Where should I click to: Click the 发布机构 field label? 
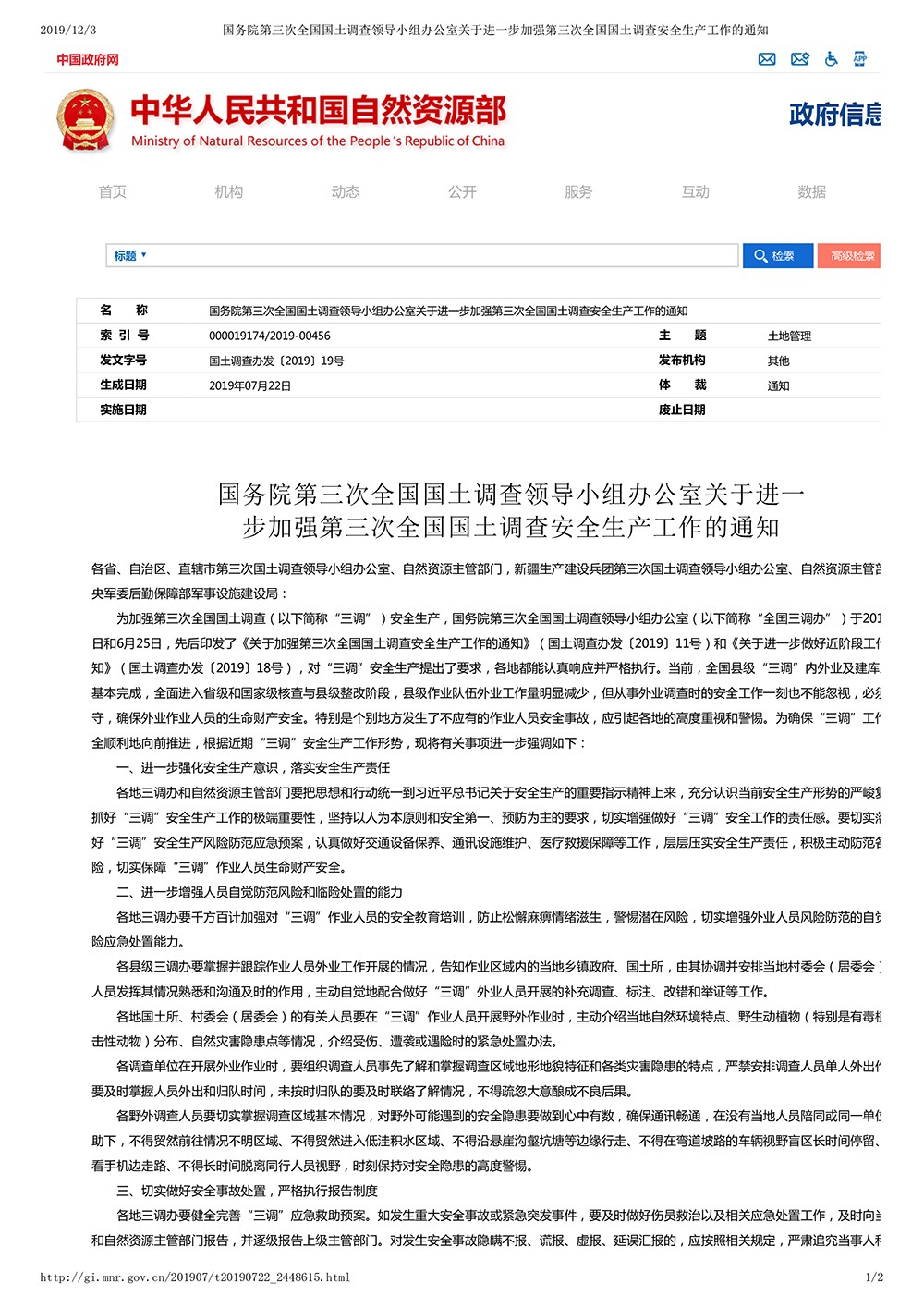682,360
